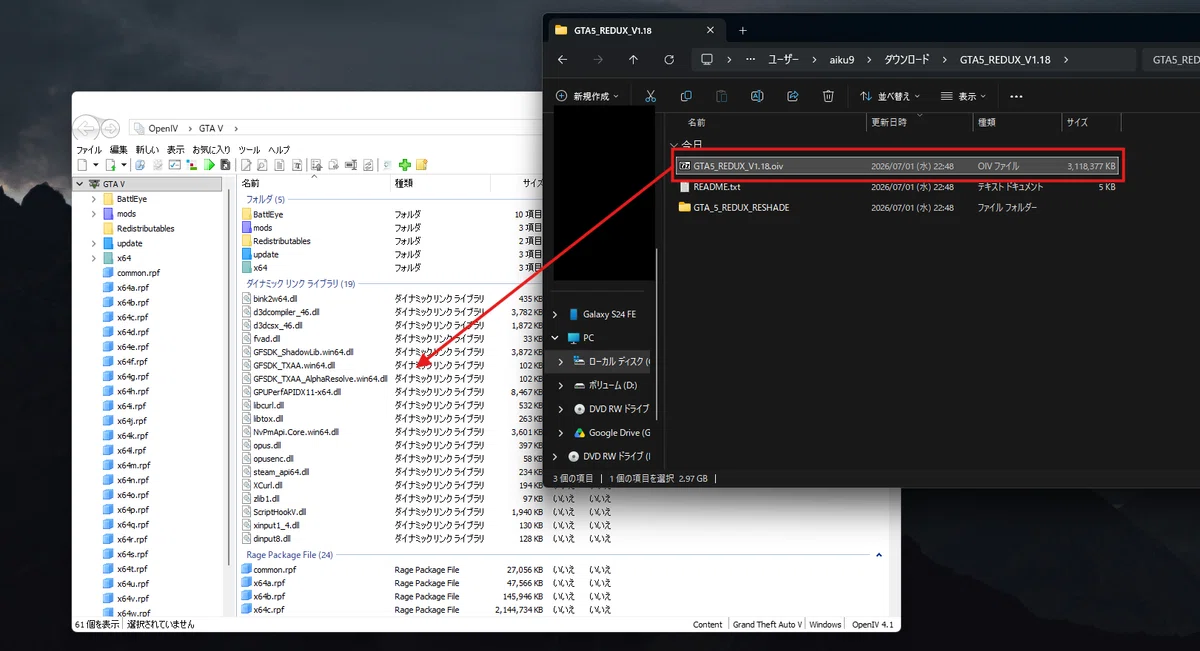The image size is (1200, 651).
Task: Open the 新しい menu in OpenIV
Action: click(x=147, y=150)
